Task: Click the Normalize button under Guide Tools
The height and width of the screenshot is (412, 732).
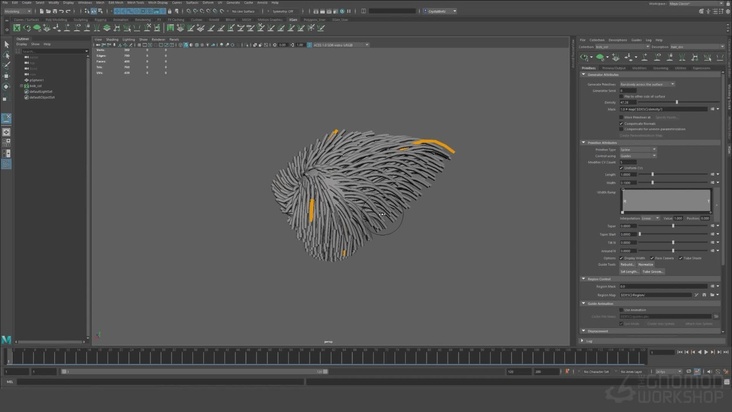Action: 646,264
